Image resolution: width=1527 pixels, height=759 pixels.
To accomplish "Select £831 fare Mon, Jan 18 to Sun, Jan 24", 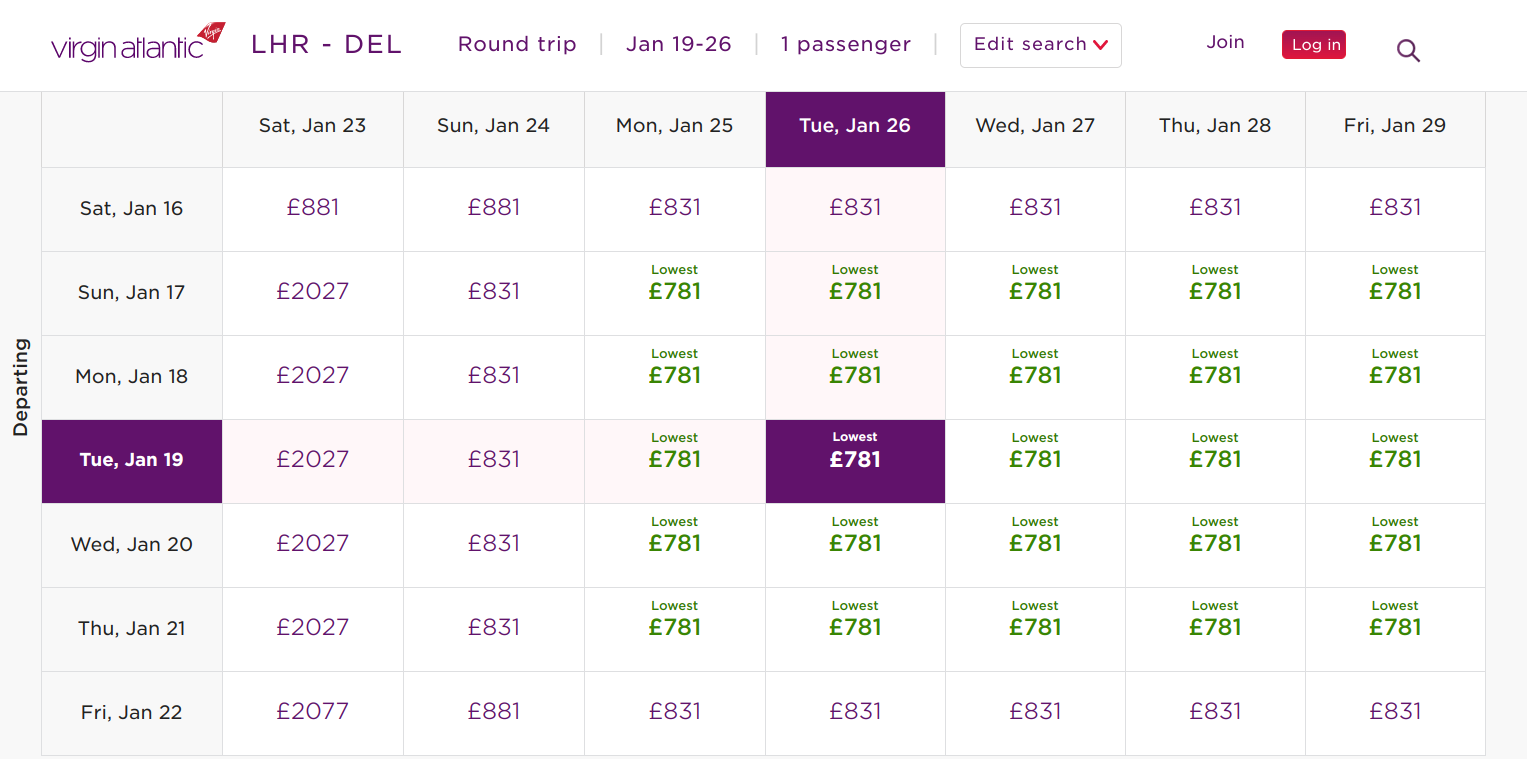I will coord(494,376).
